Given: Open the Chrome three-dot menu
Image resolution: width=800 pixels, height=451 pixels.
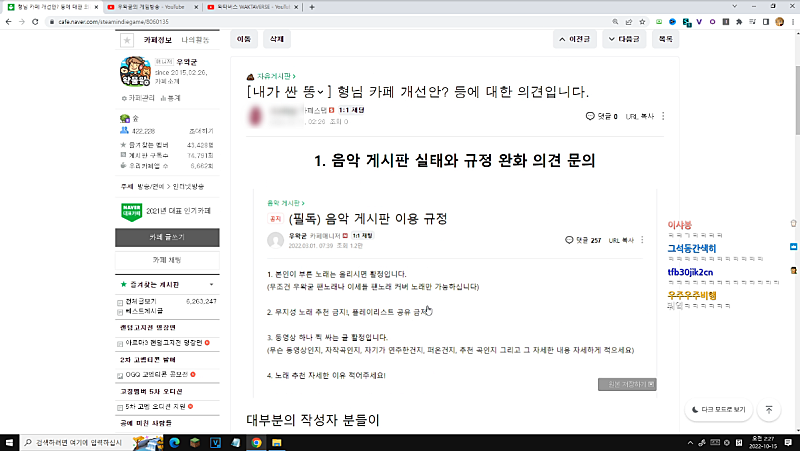Looking at the screenshot, I should [x=792, y=22].
